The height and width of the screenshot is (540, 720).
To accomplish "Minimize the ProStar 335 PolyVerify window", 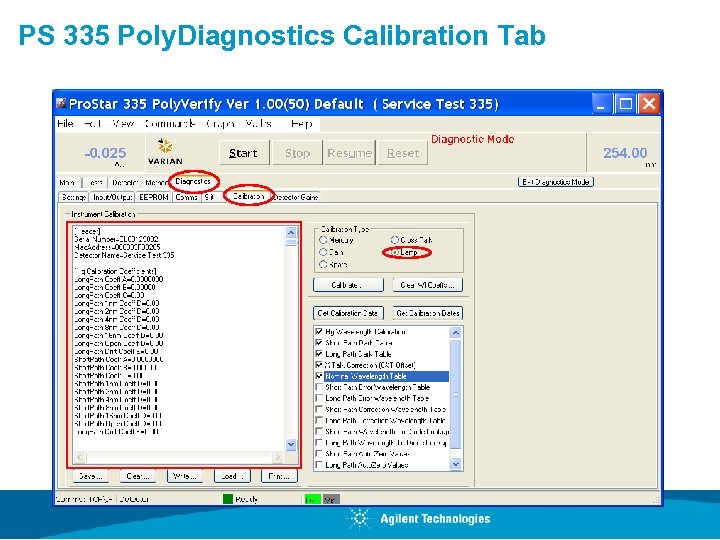I will 601,103.
